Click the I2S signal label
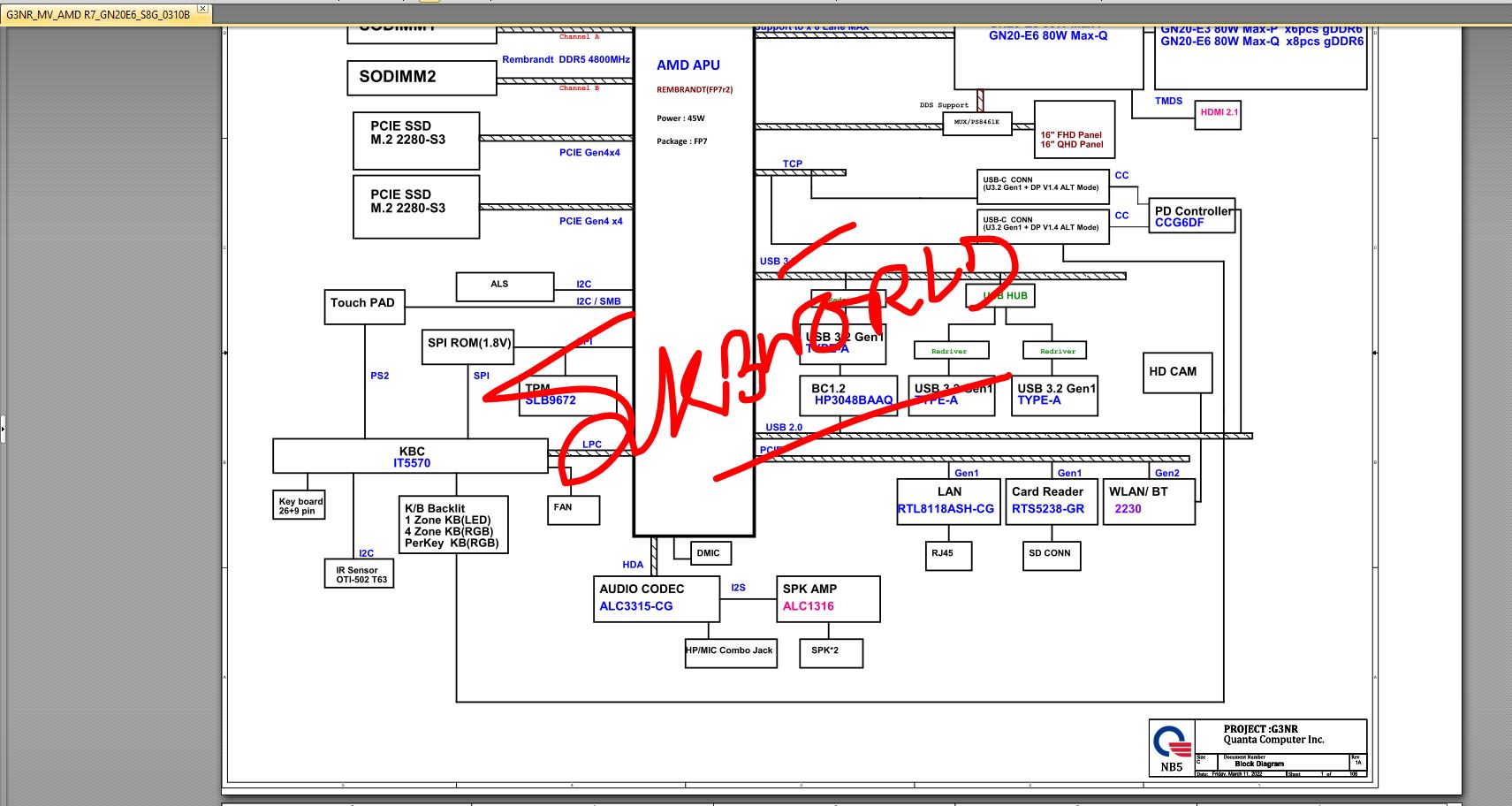1512x806 pixels. tap(738, 588)
